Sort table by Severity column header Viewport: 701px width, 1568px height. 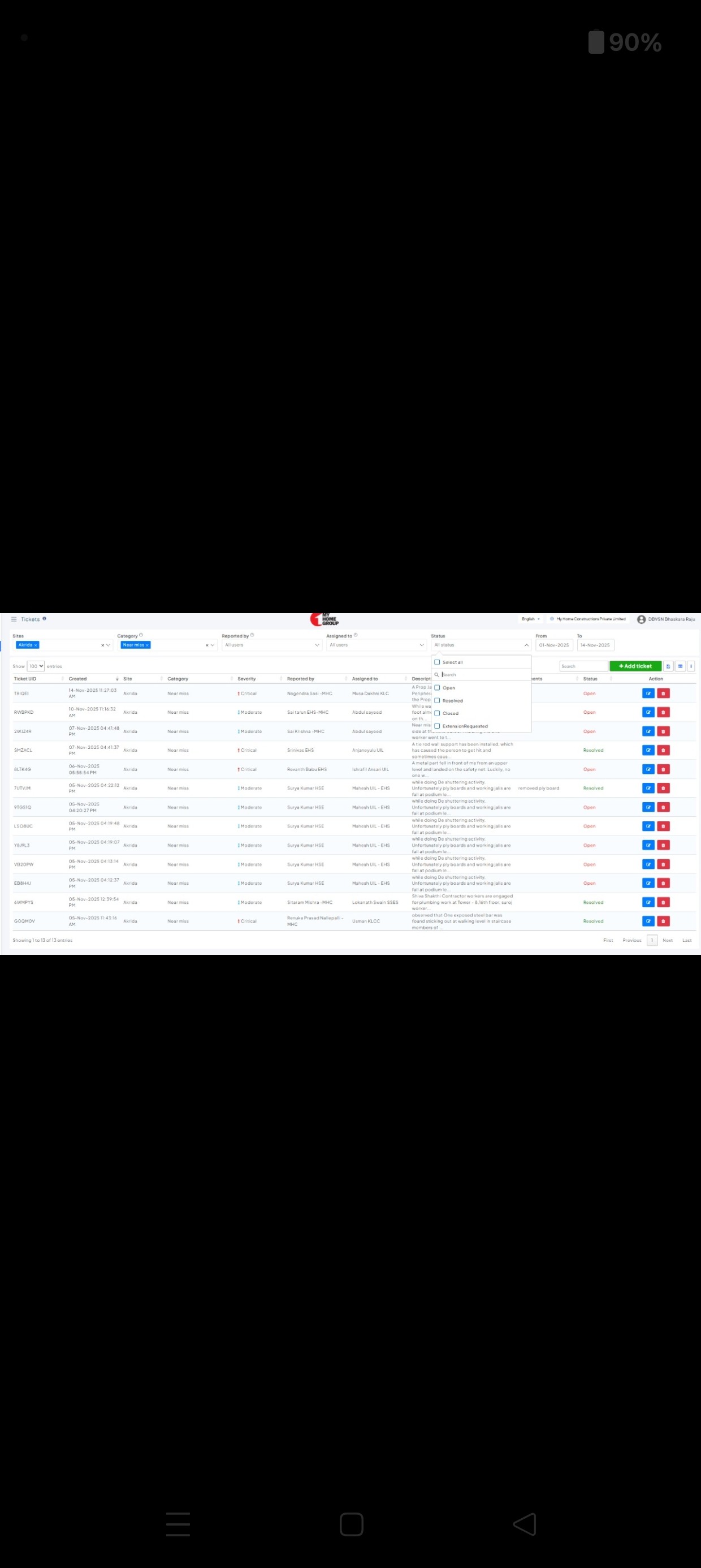(246, 679)
